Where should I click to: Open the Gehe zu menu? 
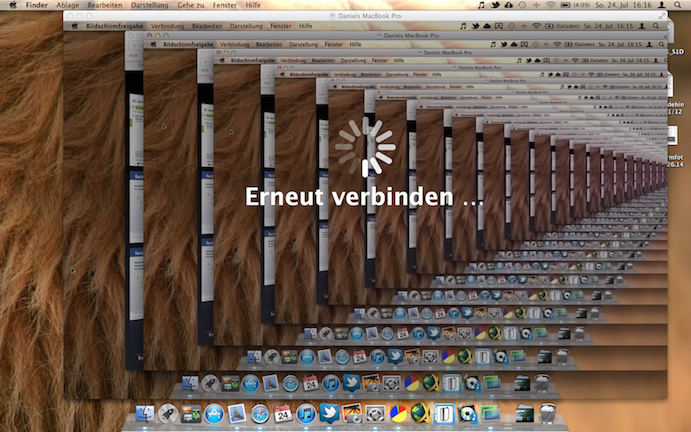pyautogui.click(x=190, y=5)
